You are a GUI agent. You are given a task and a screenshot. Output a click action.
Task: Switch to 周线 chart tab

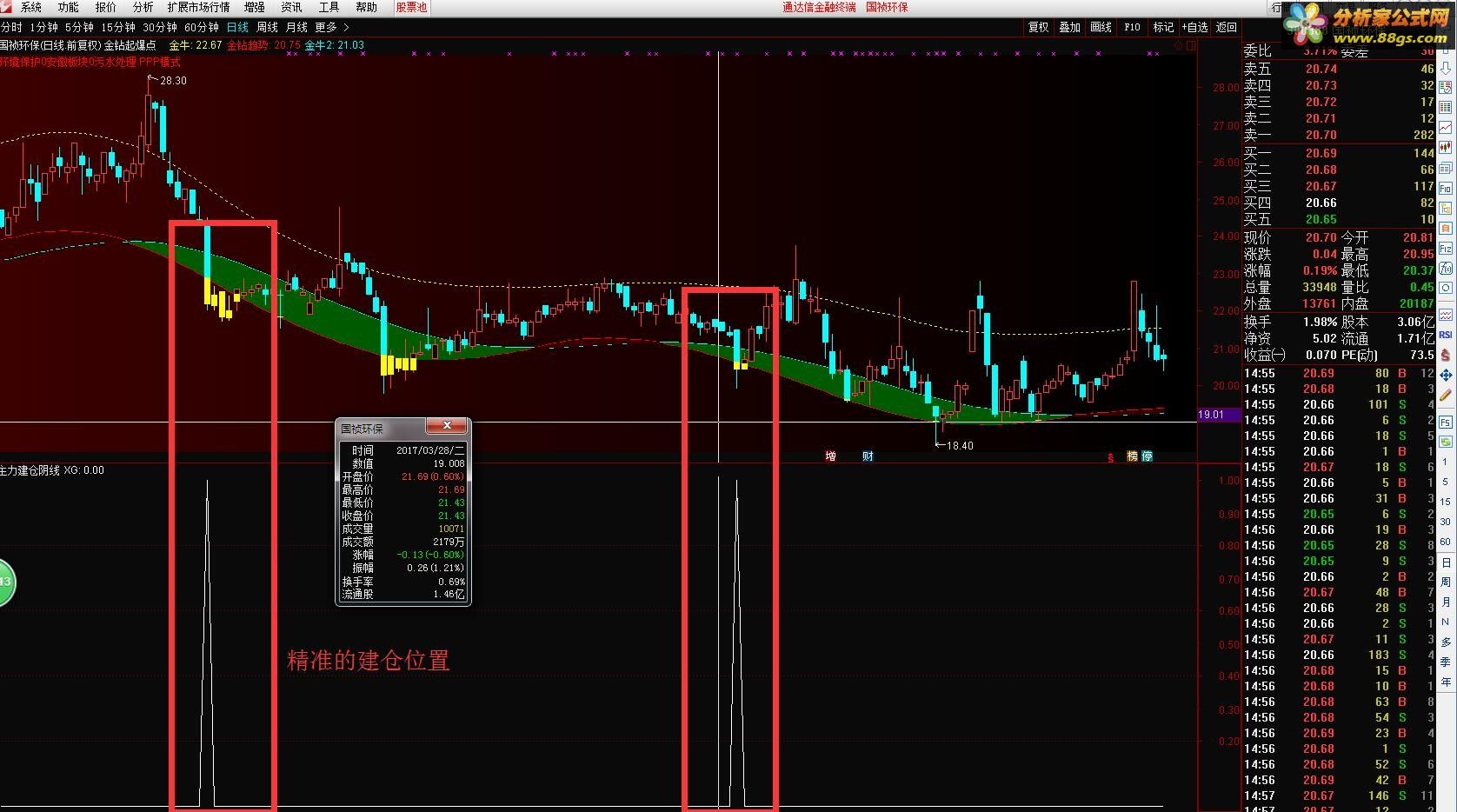tap(267, 28)
